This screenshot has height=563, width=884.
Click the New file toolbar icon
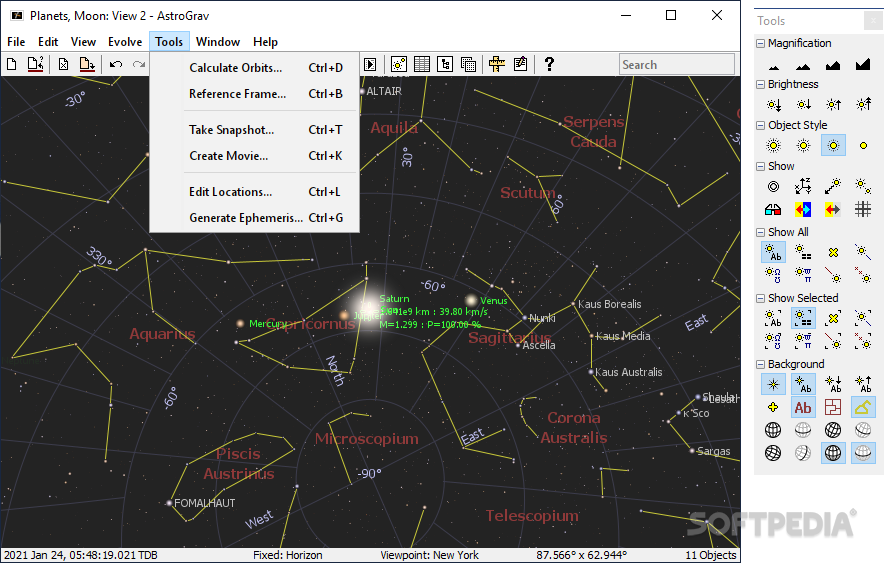11,64
